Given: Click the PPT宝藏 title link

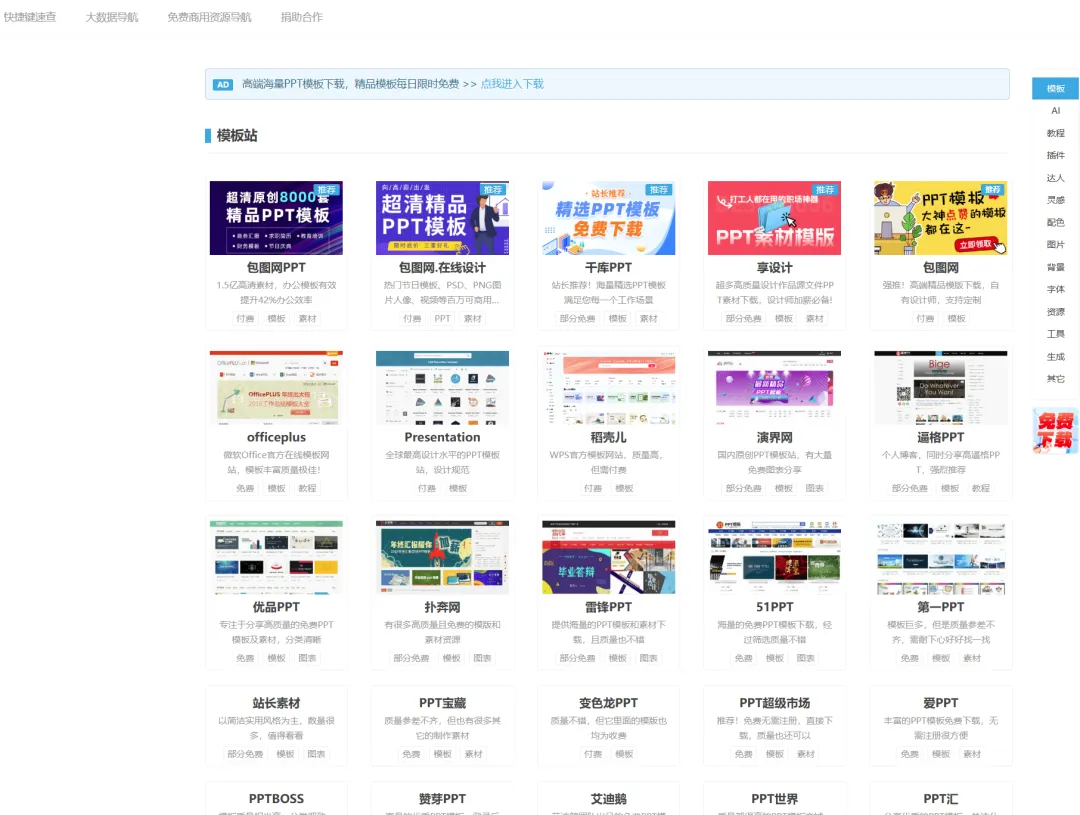Looking at the screenshot, I should point(442,703).
